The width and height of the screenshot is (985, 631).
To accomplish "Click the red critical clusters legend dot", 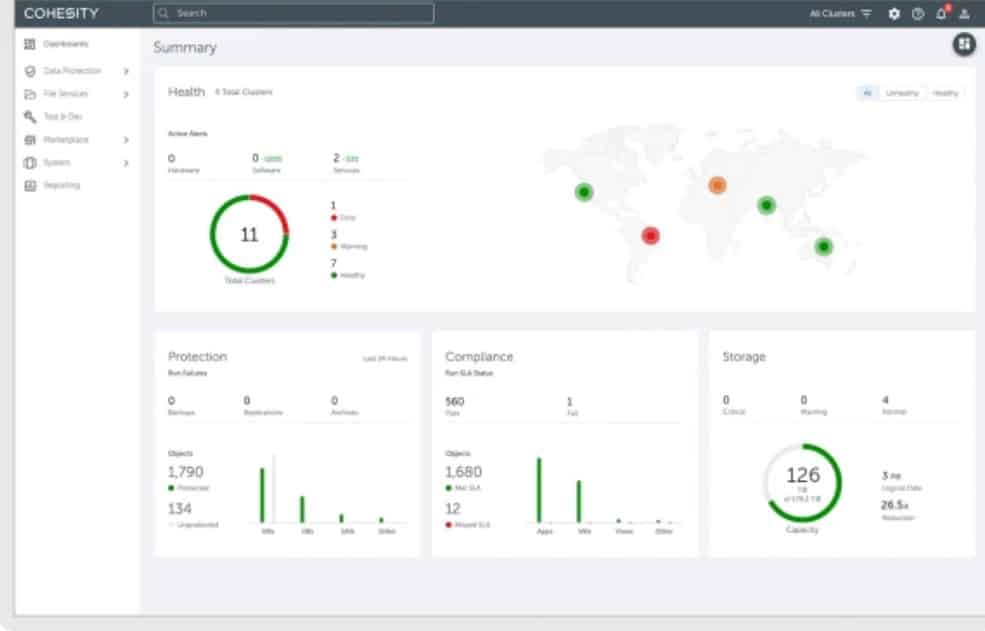I will (334, 218).
